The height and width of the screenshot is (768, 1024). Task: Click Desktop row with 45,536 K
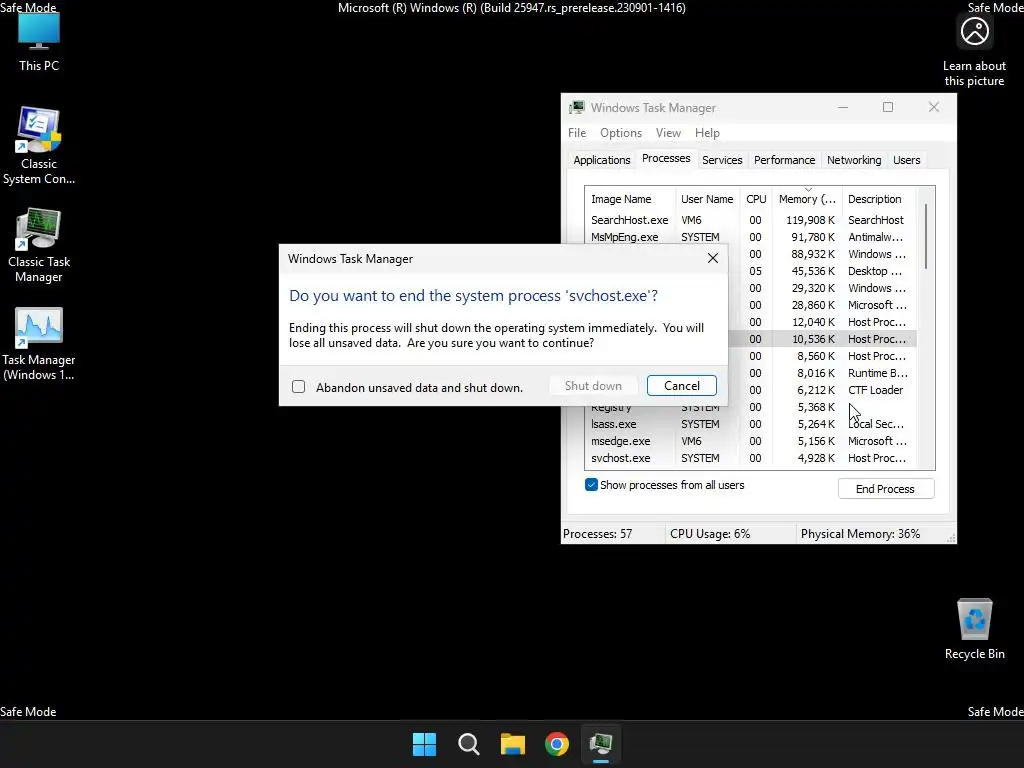(x=823, y=271)
